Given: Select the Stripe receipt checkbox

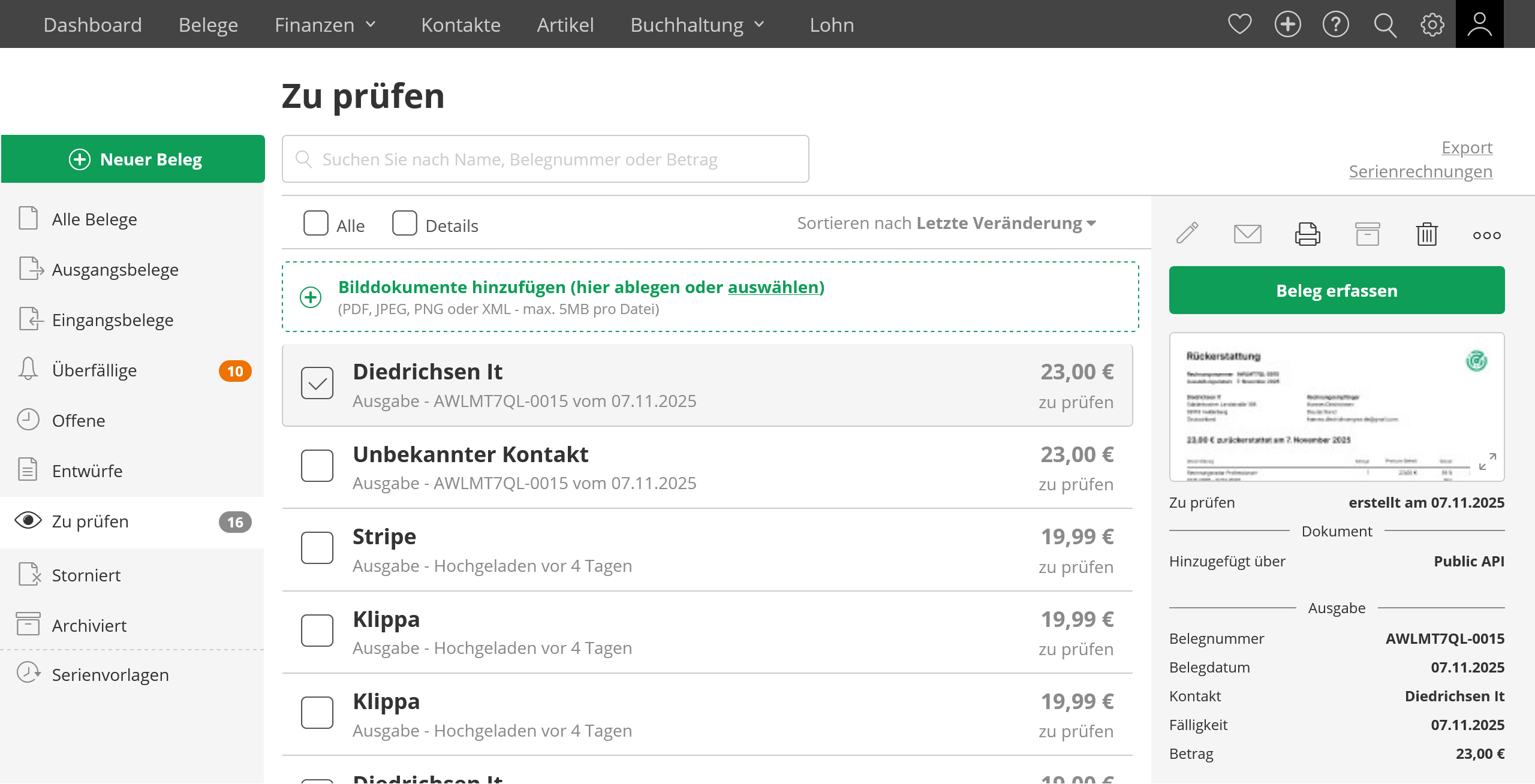Looking at the screenshot, I should 317,548.
